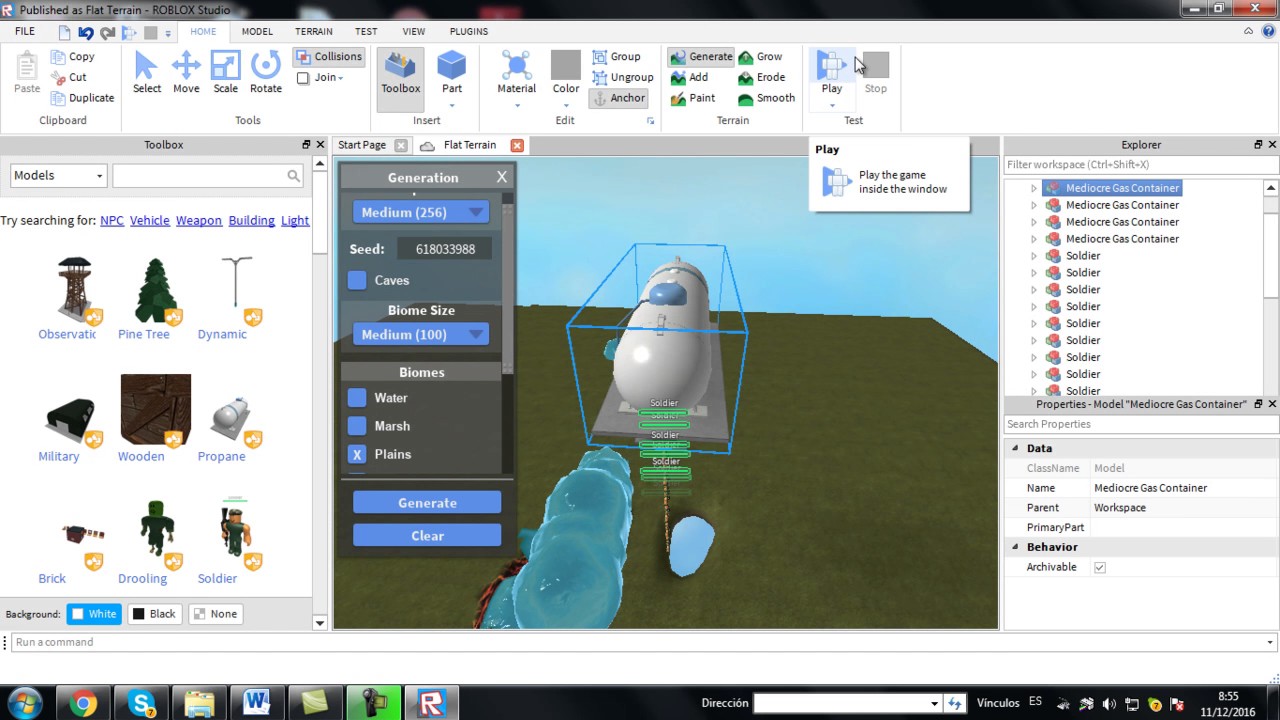Screen dimensions: 1280x720
Task: Open the Medium (256) map size dropdown
Action: (421, 212)
